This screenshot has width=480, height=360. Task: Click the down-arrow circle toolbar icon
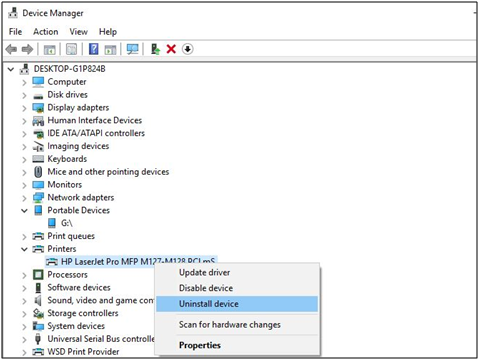point(188,49)
